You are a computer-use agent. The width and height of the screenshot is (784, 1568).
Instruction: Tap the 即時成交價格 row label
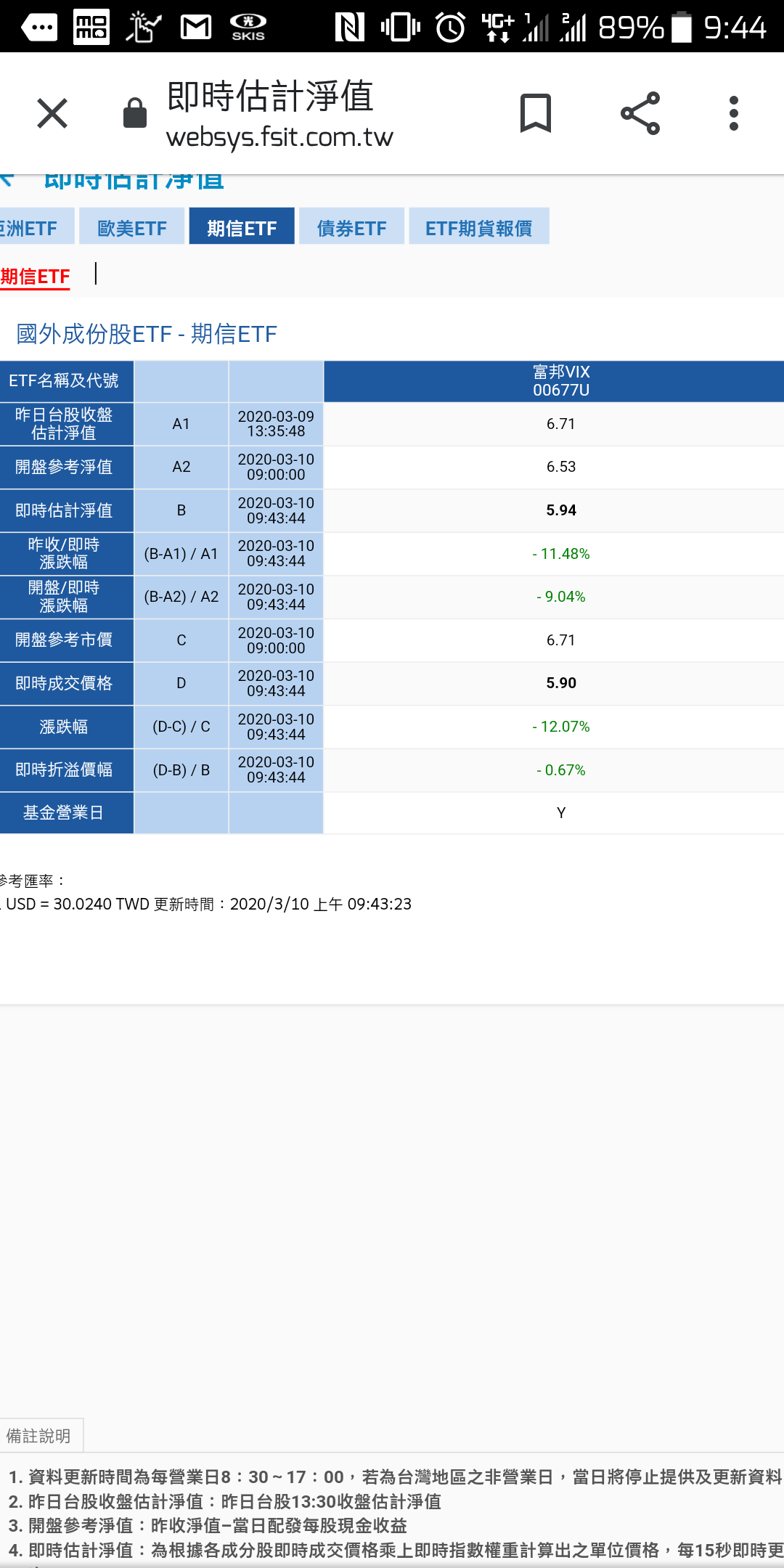pos(64,683)
